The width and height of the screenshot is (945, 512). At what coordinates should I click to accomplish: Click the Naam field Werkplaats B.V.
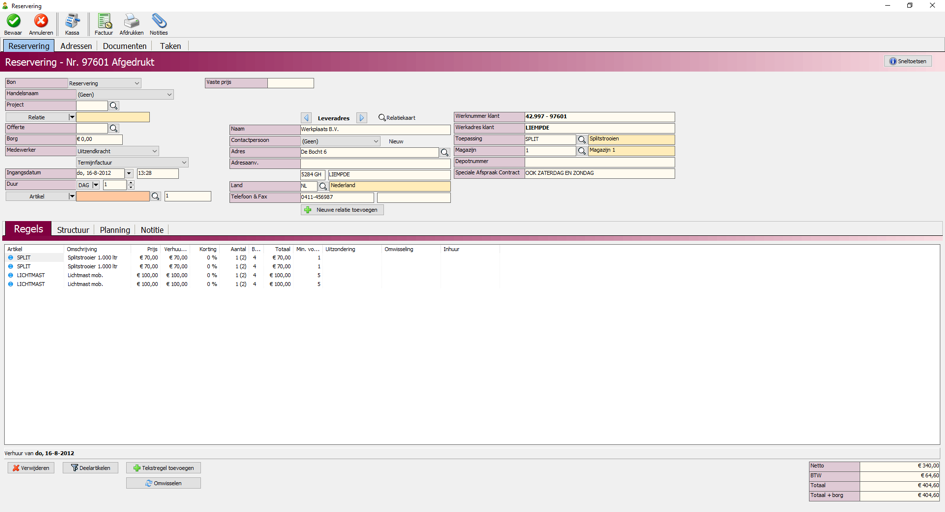click(375, 130)
